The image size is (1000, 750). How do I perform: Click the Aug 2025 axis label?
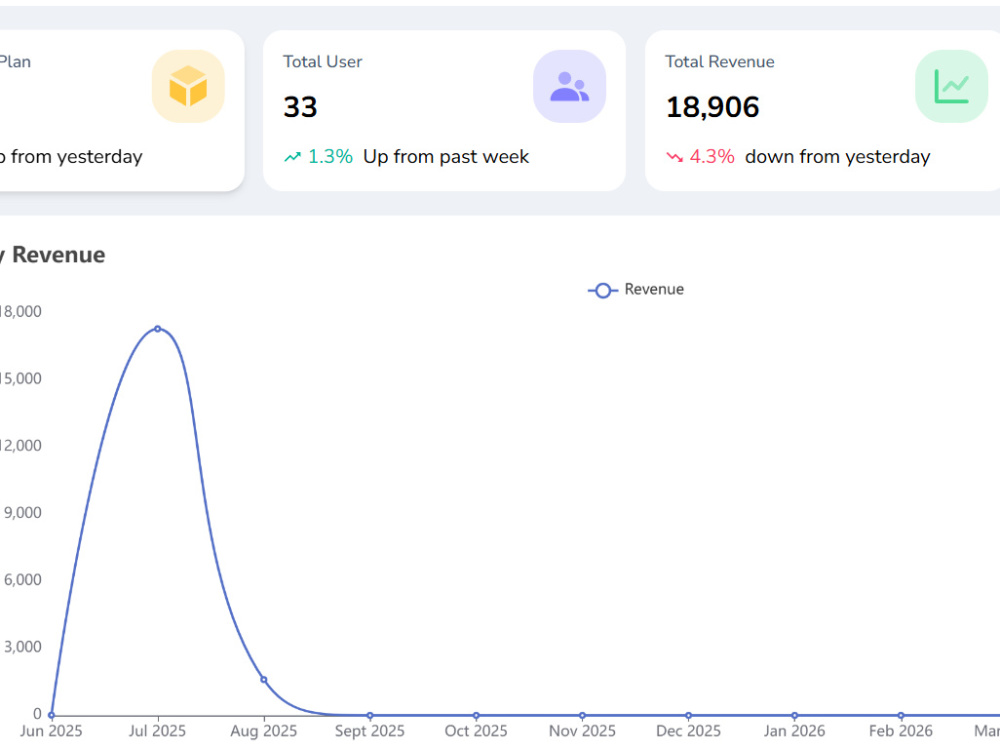point(263,731)
